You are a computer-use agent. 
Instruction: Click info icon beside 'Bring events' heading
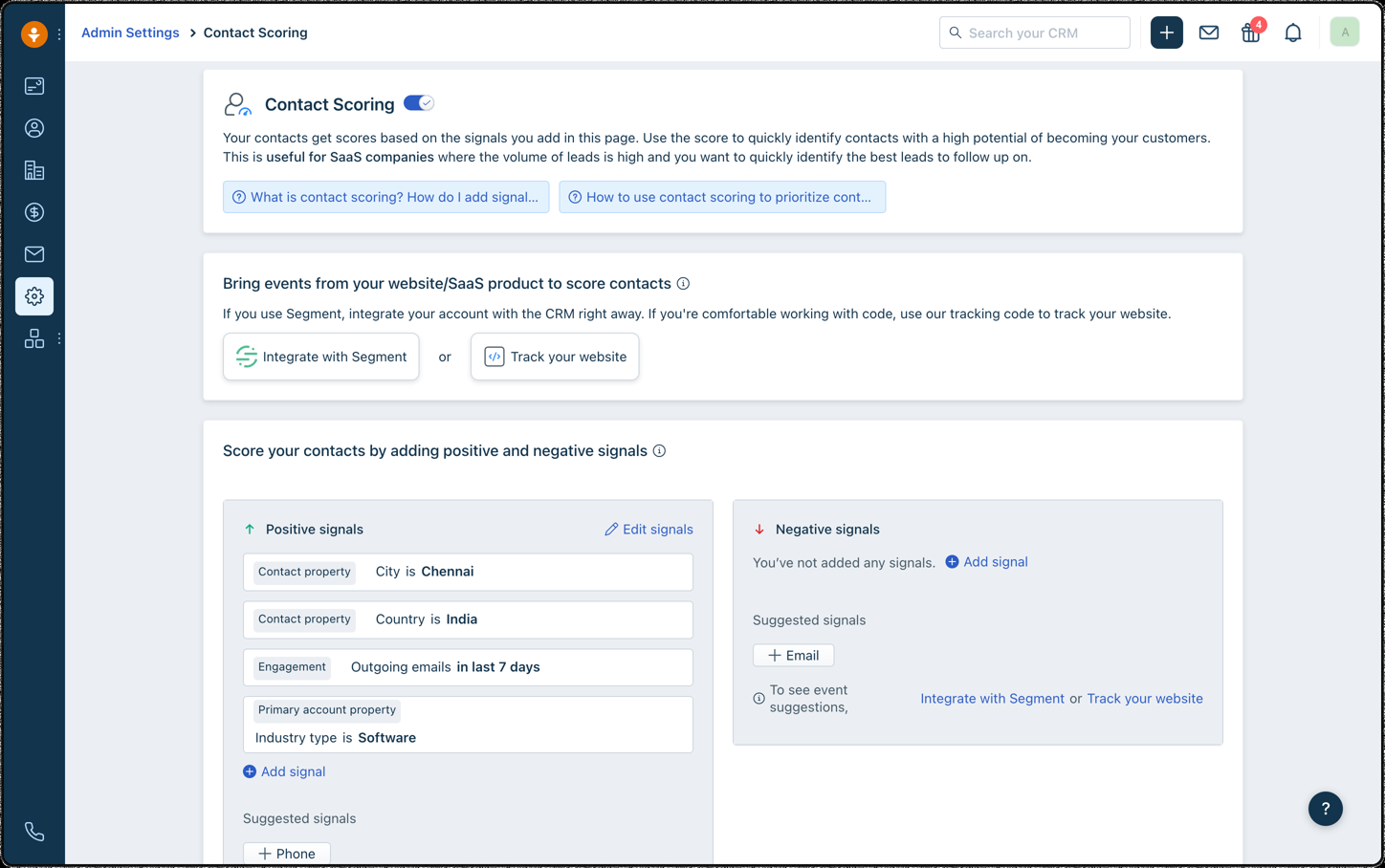pyautogui.click(x=683, y=284)
